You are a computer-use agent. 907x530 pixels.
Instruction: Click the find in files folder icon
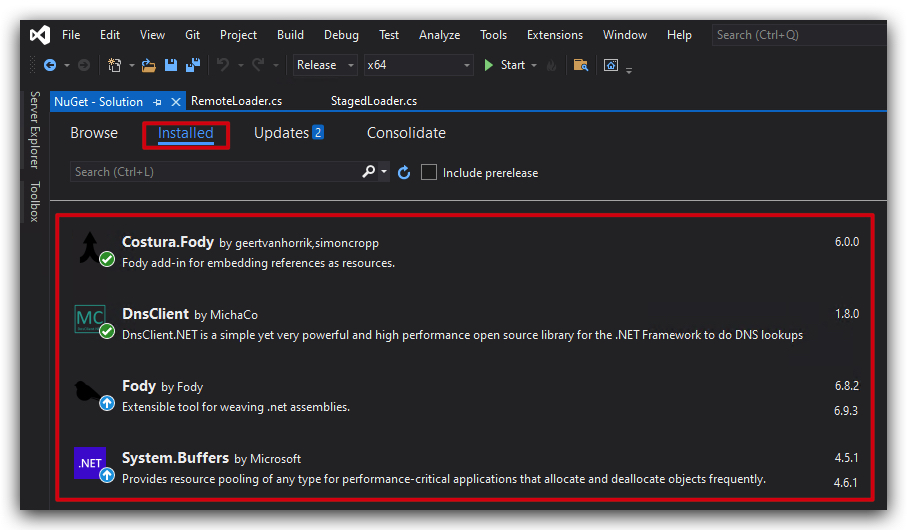click(581, 65)
